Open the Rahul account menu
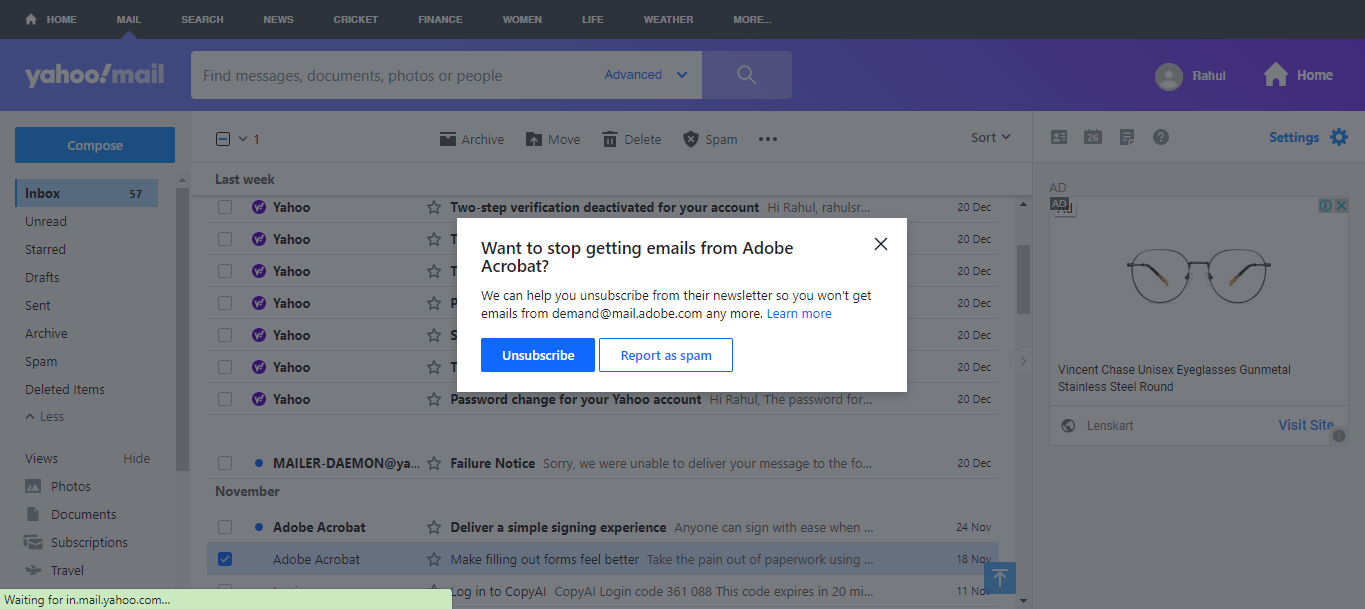This screenshot has width=1365, height=609. click(1190, 75)
